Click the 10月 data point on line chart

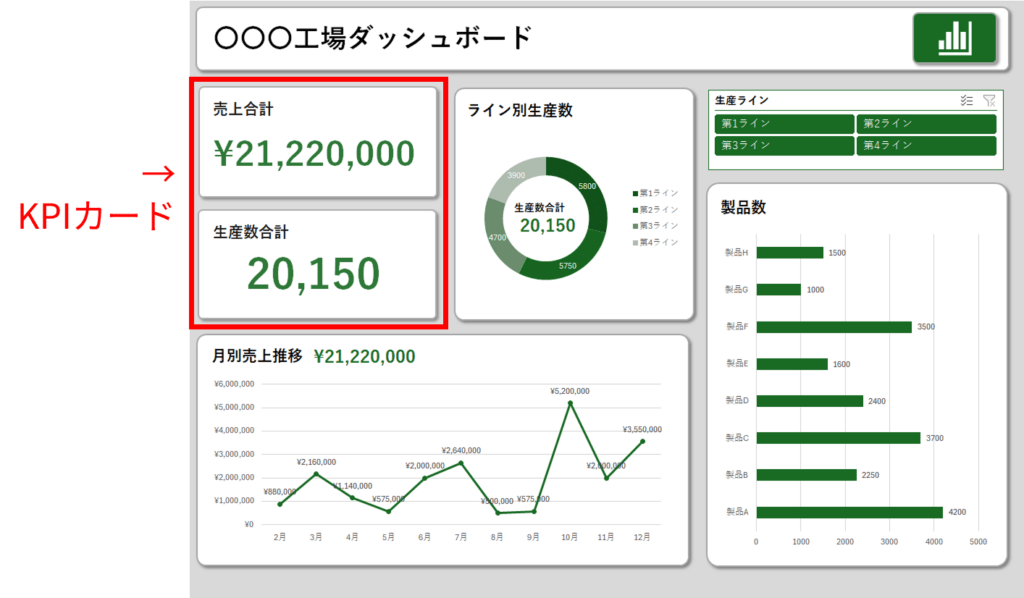(x=570, y=403)
